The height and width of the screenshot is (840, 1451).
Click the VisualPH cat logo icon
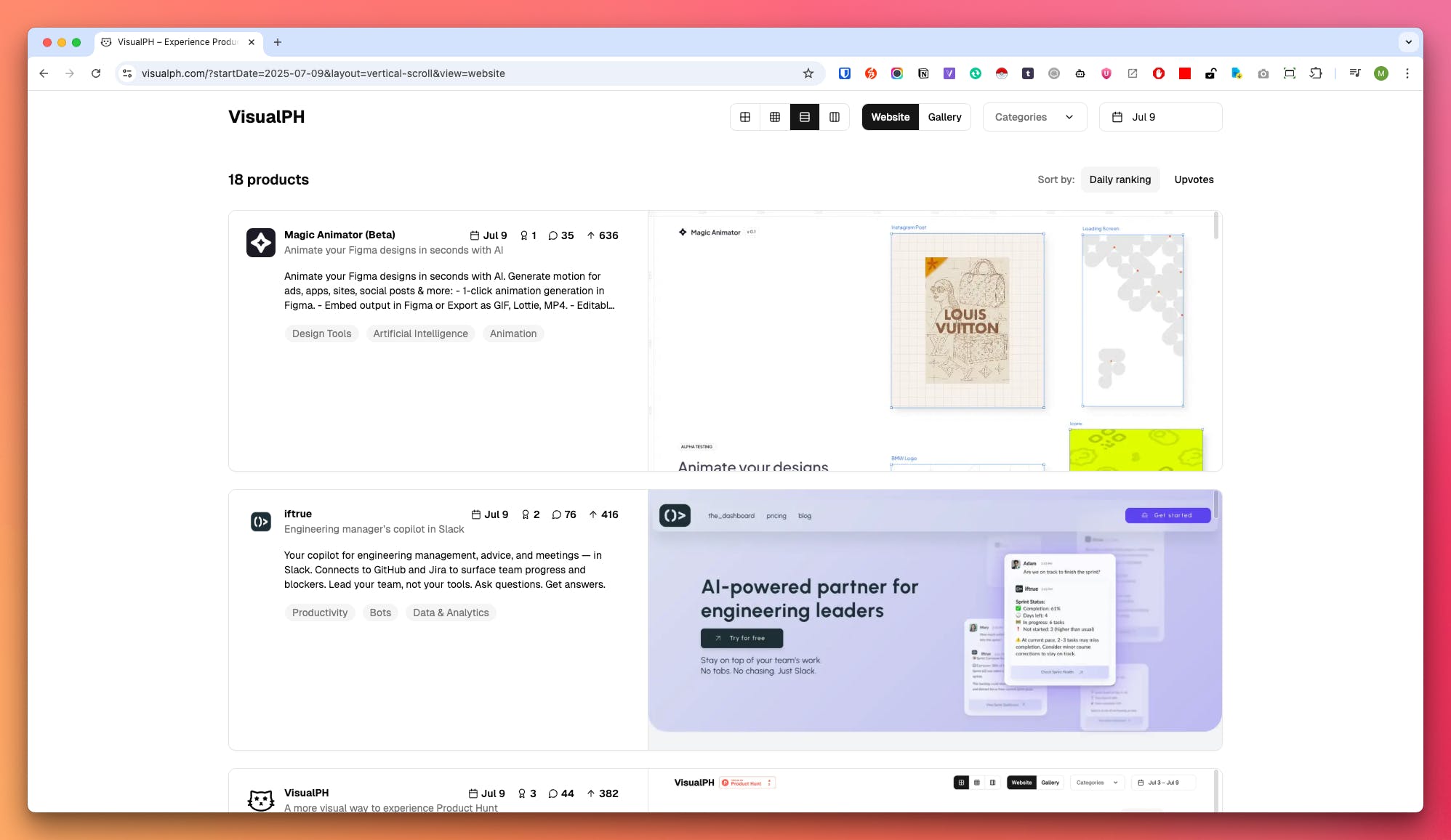click(260, 800)
